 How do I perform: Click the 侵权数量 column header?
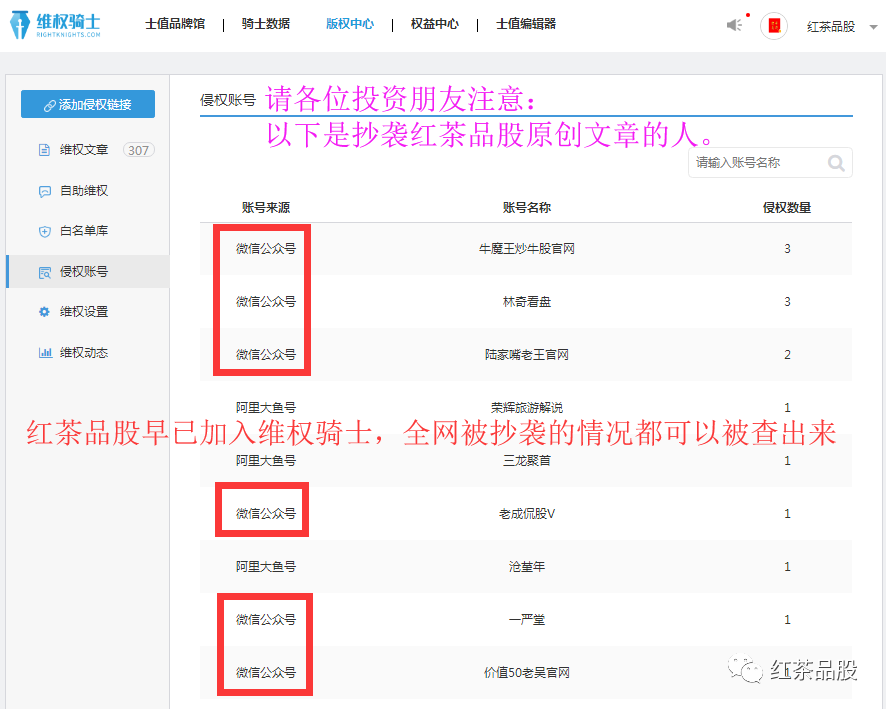coord(787,207)
